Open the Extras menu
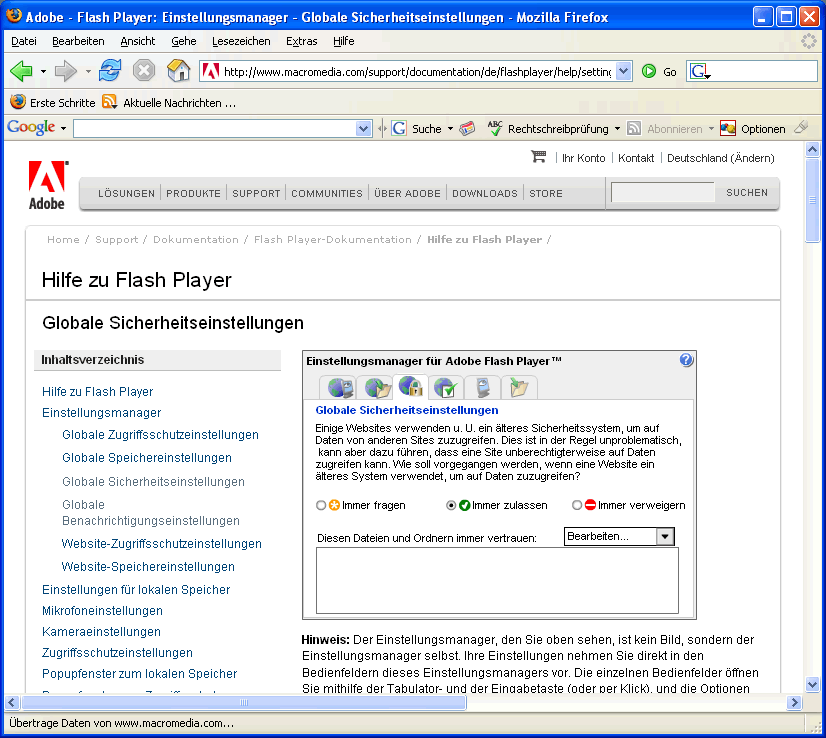826x738 pixels. (301, 41)
